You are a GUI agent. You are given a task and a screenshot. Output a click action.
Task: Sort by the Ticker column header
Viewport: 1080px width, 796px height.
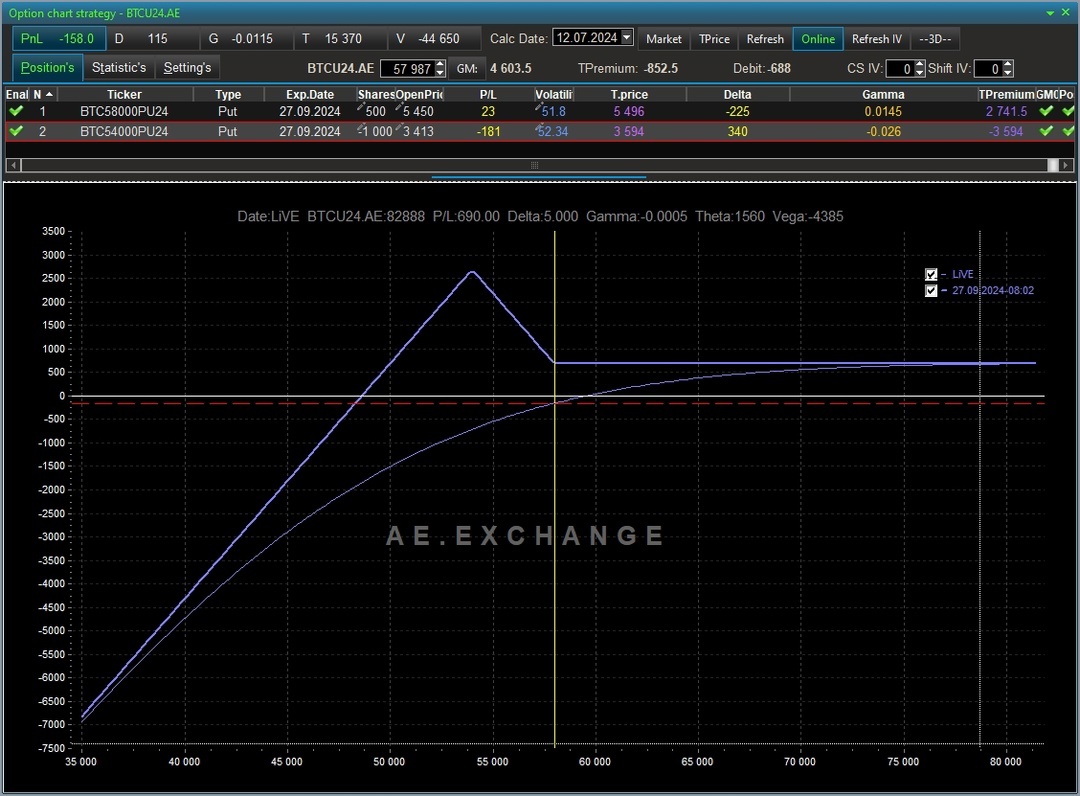[124, 94]
